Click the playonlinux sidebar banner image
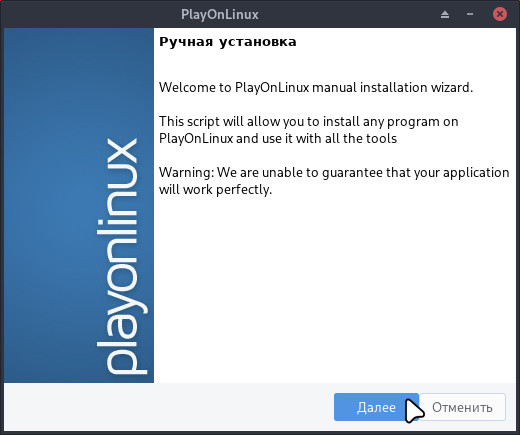The height and width of the screenshot is (435, 520). point(79,205)
